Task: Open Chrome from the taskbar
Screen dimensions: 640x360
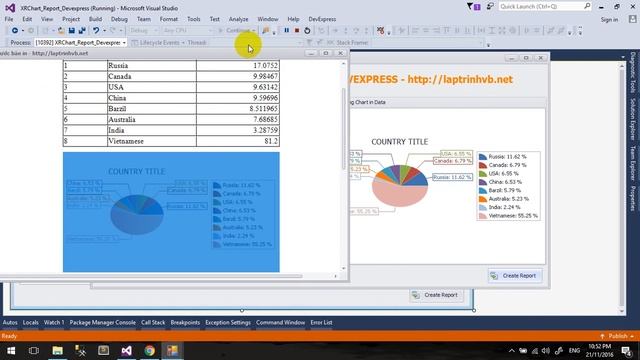Action: [x=149, y=351]
